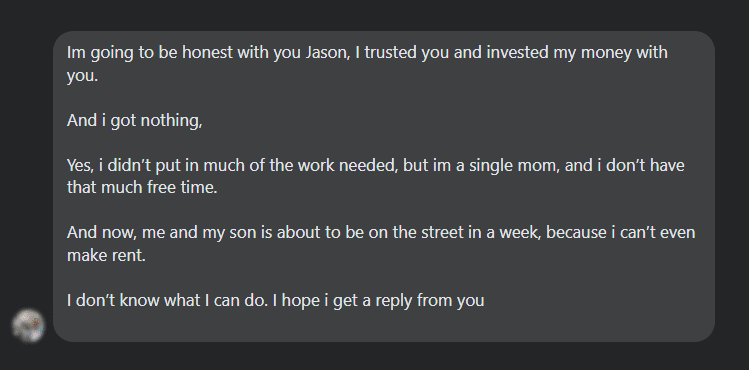Open the sender's blurred profile avatar
The width and height of the screenshot is (749, 370).
click(29, 326)
